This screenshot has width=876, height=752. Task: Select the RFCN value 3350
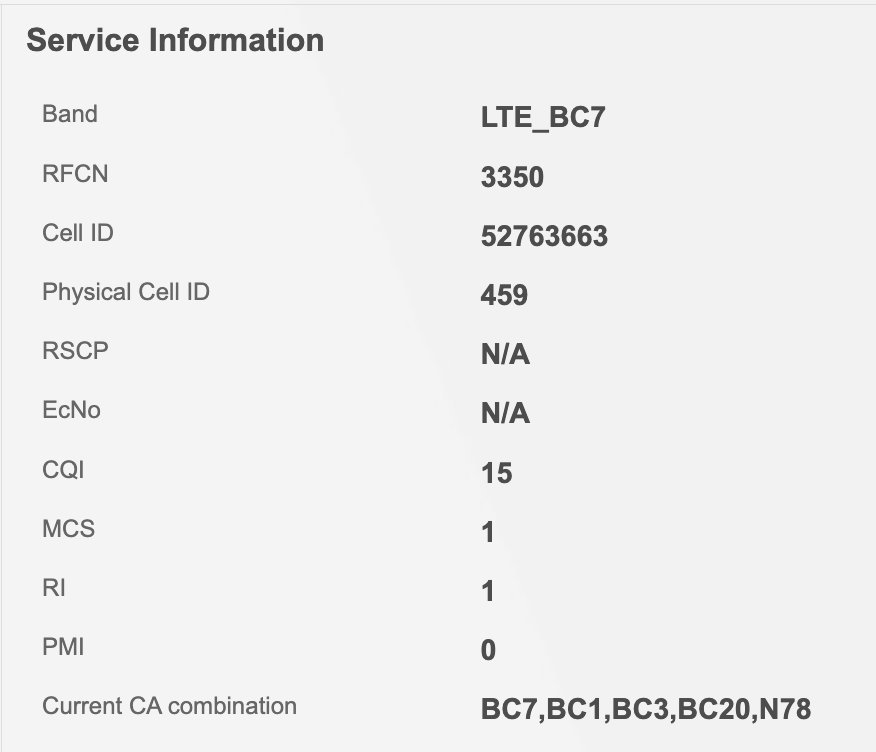(x=512, y=178)
